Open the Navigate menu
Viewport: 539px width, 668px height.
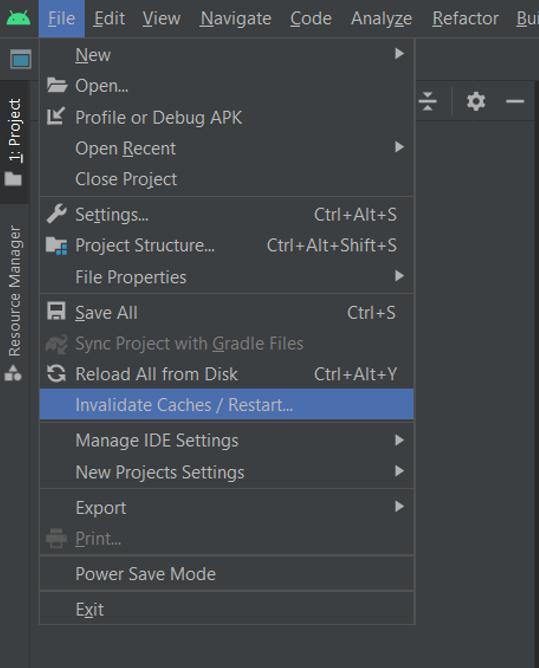pyautogui.click(x=236, y=19)
